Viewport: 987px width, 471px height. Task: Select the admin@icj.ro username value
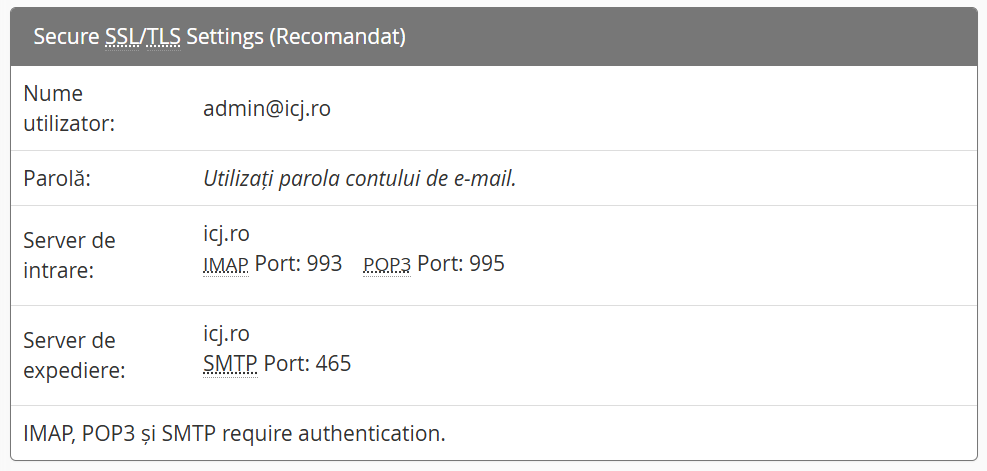tap(266, 108)
